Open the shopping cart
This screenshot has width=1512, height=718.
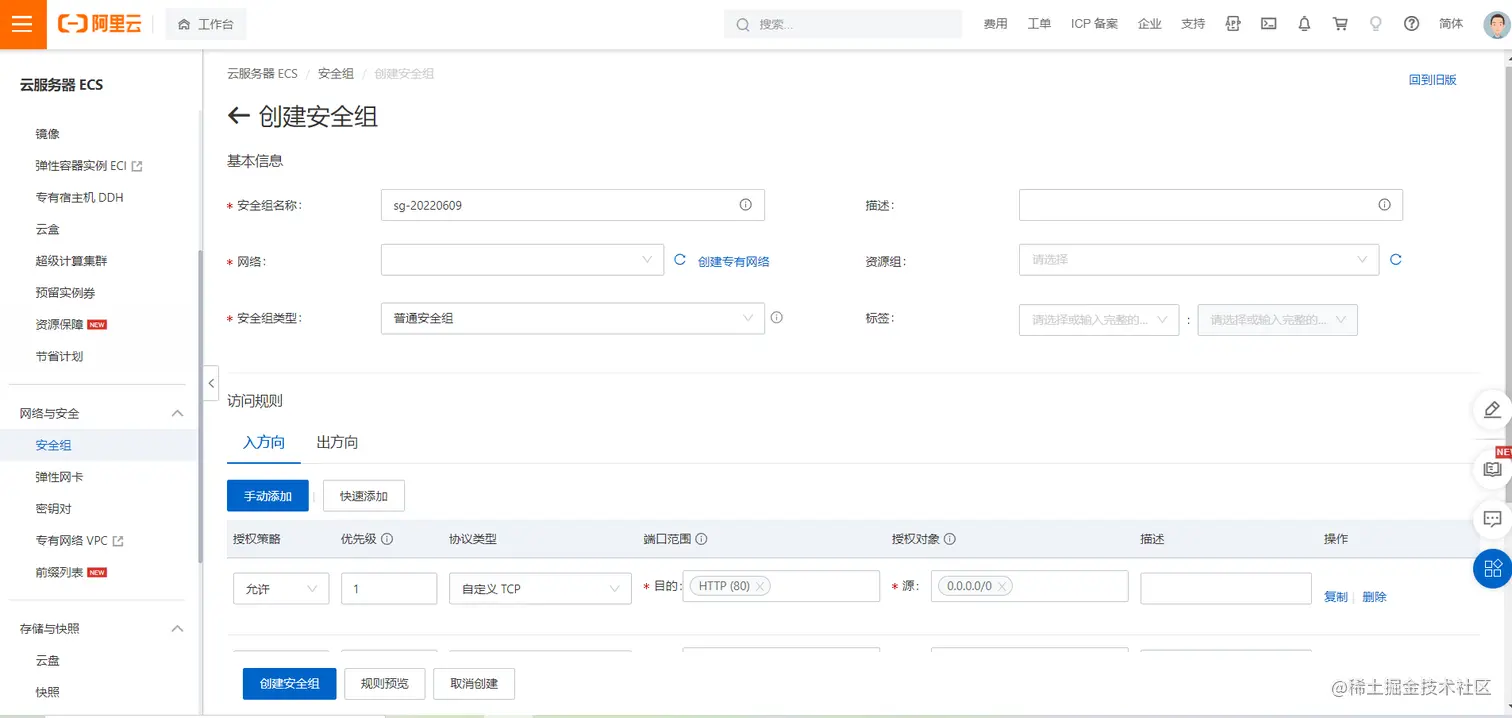(x=1340, y=24)
